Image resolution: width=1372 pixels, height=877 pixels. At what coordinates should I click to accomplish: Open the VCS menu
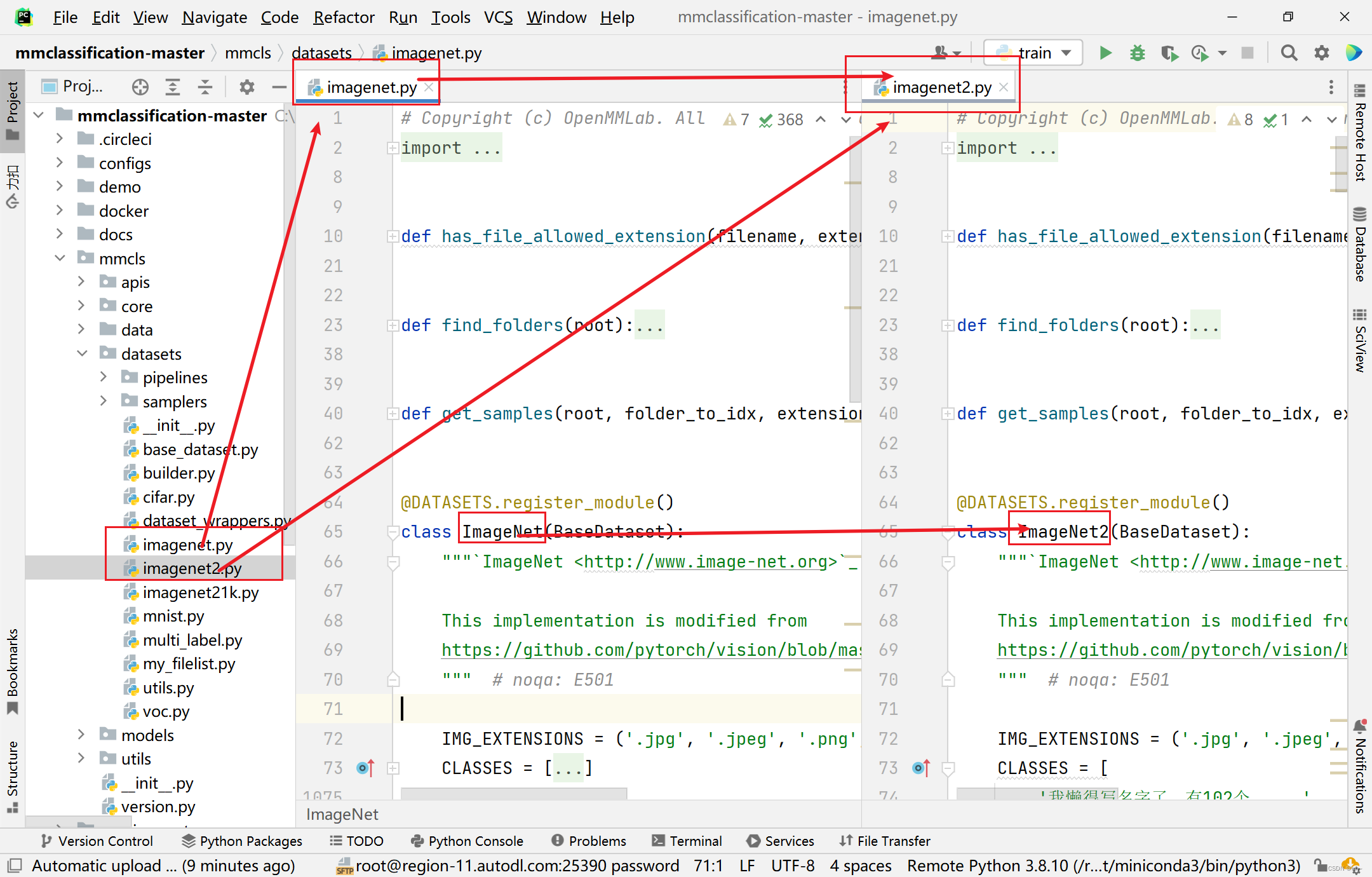pyautogui.click(x=498, y=17)
